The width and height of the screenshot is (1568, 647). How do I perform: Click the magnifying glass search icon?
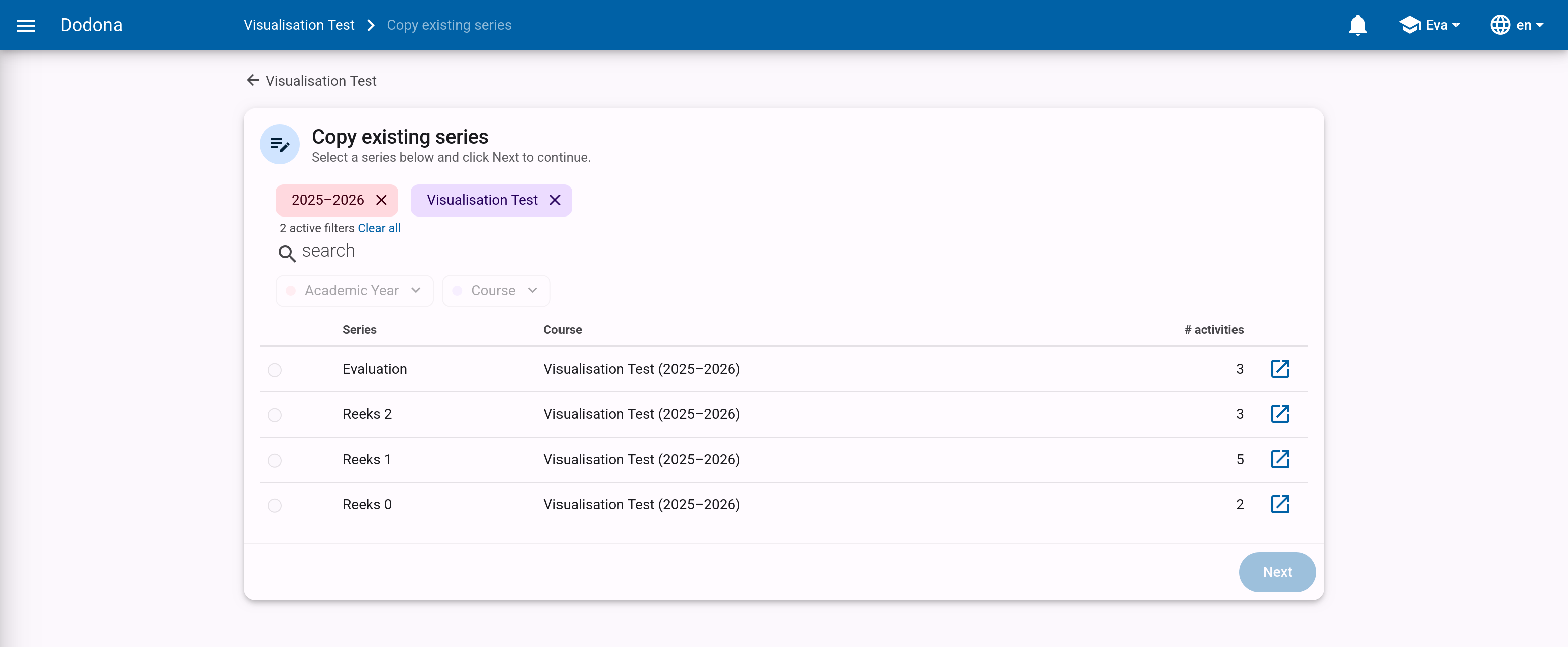pos(287,253)
